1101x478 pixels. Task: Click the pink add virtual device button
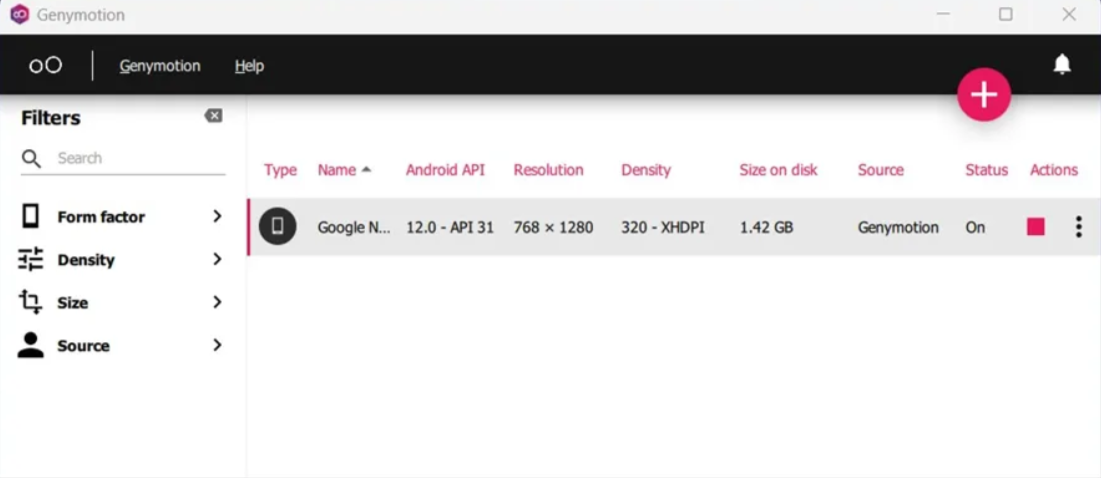(x=984, y=95)
